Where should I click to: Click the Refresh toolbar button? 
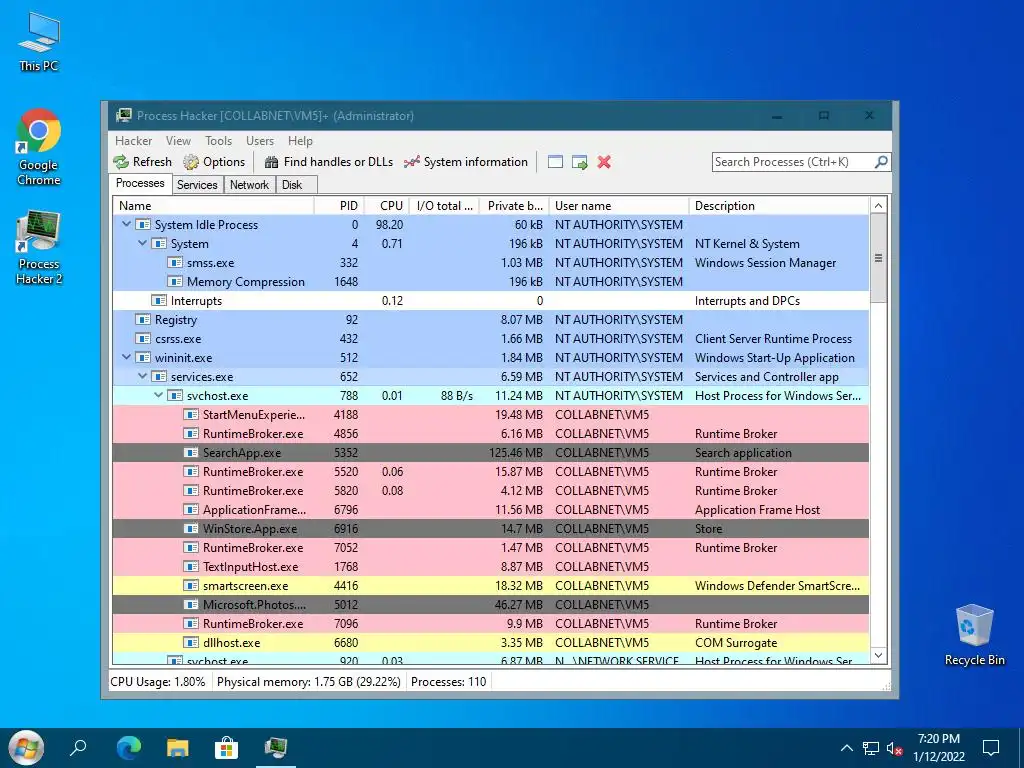(x=142, y=162)
